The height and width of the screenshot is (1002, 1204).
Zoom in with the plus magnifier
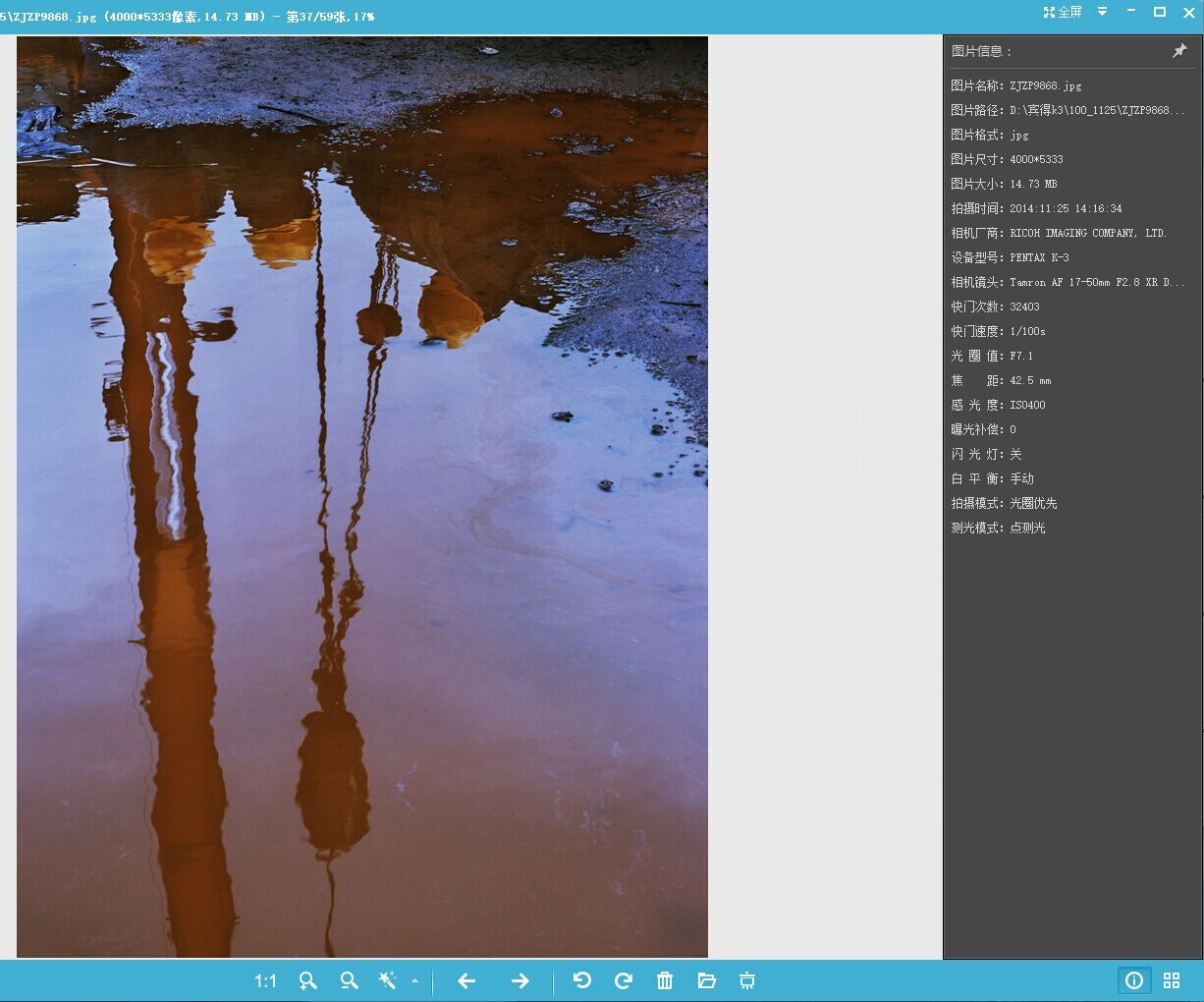[x=308, y=980]
